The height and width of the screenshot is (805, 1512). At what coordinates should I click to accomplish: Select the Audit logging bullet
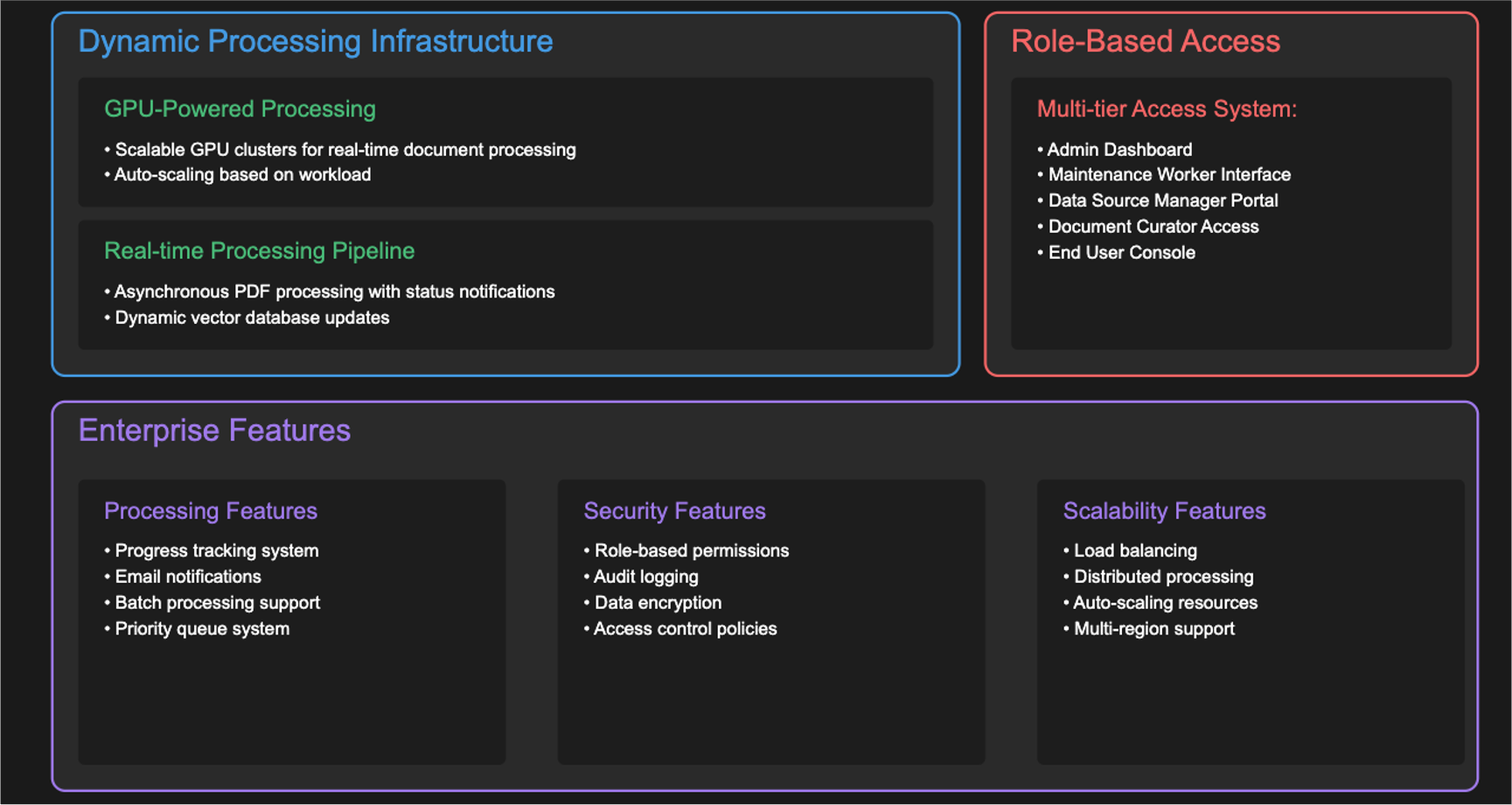pyautogui.click(x=645, y=577)
